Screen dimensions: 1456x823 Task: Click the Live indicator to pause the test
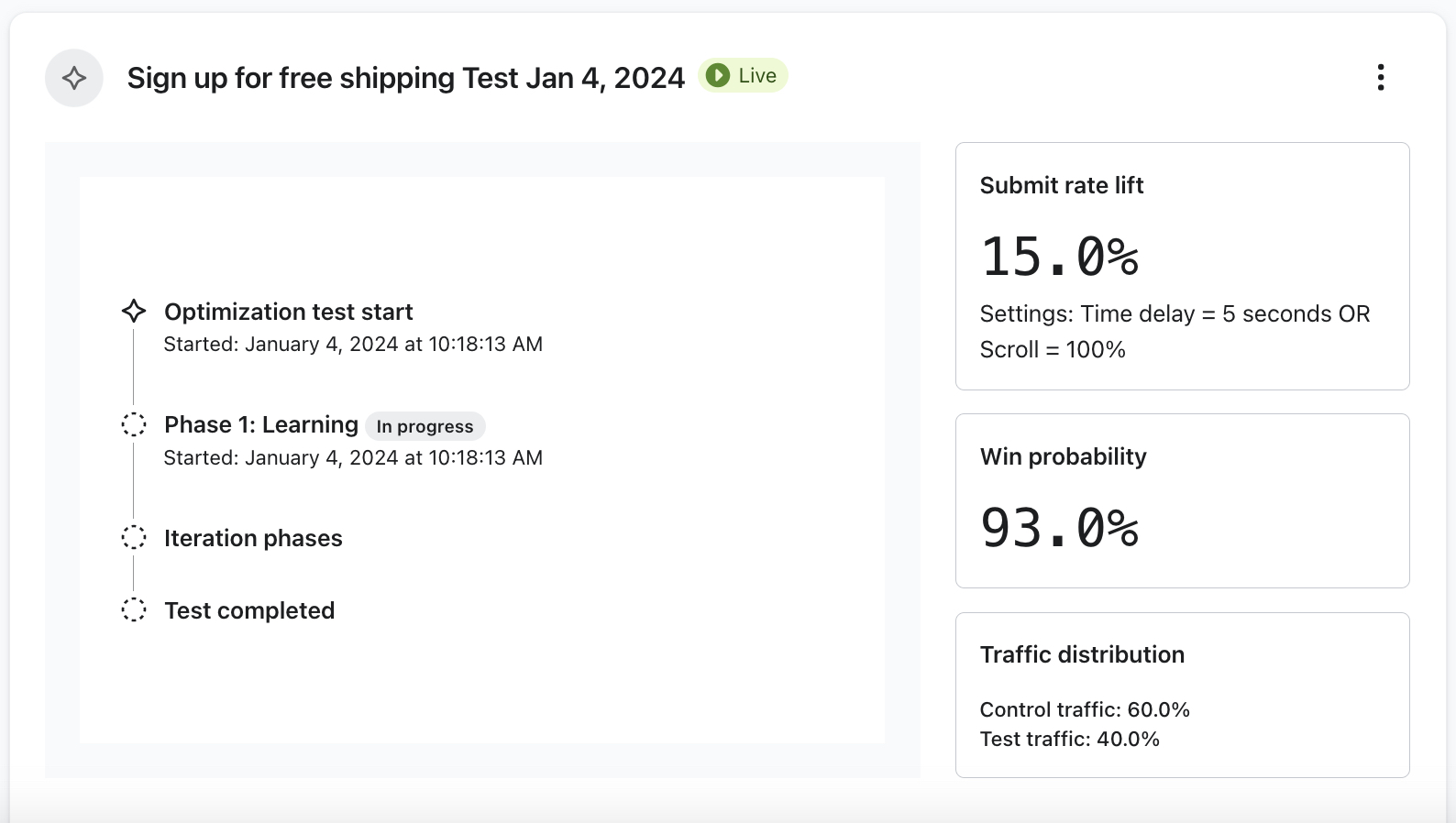pyautogui.click(x=743, y=75)
